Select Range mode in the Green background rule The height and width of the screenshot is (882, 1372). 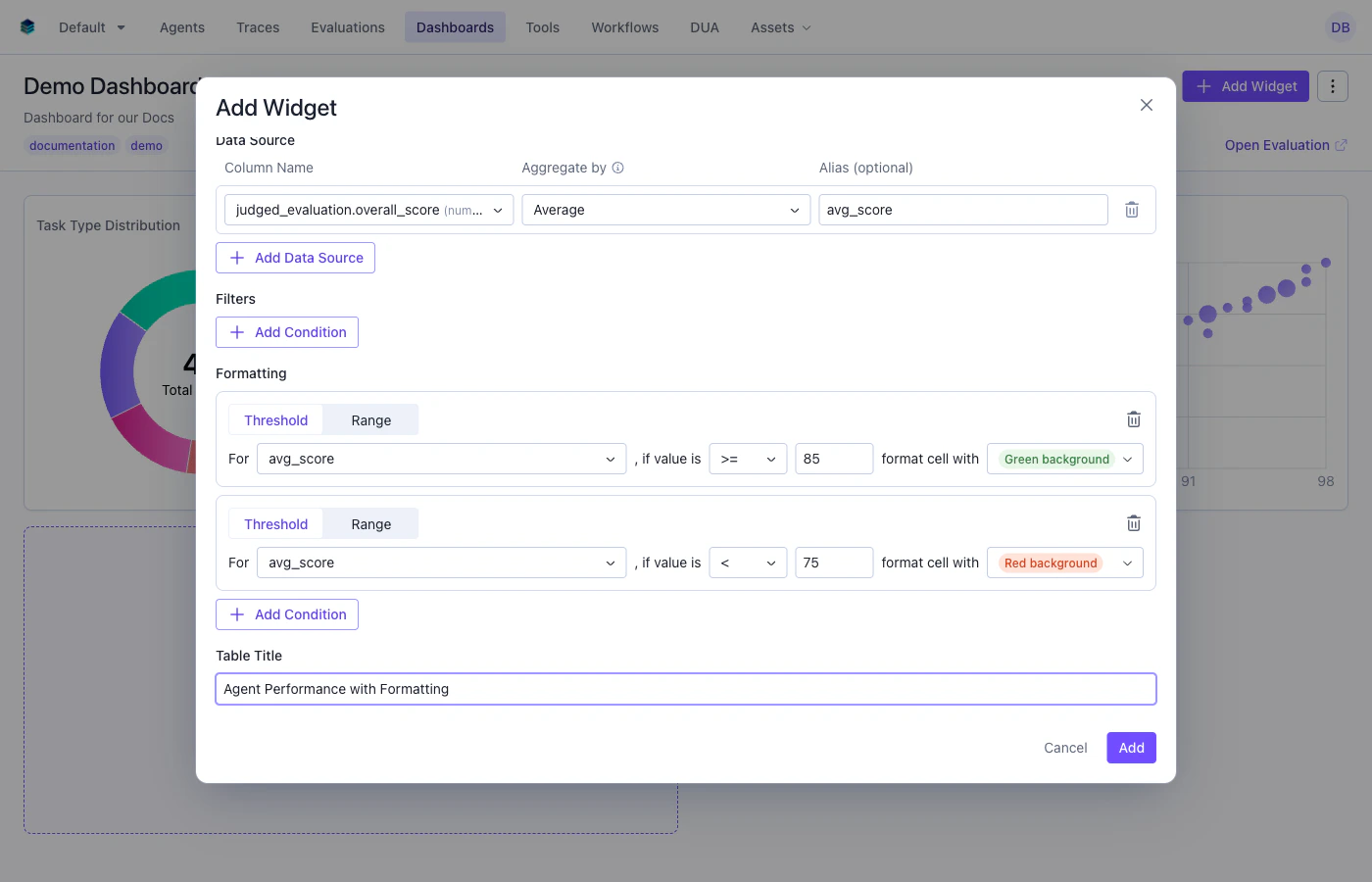point(370,419)
